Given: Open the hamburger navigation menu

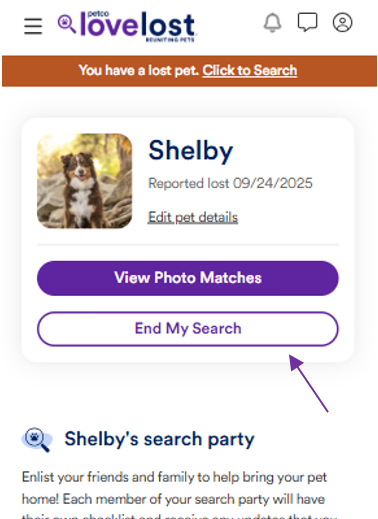Looking at the screenshot, I should tap(33, 26).
